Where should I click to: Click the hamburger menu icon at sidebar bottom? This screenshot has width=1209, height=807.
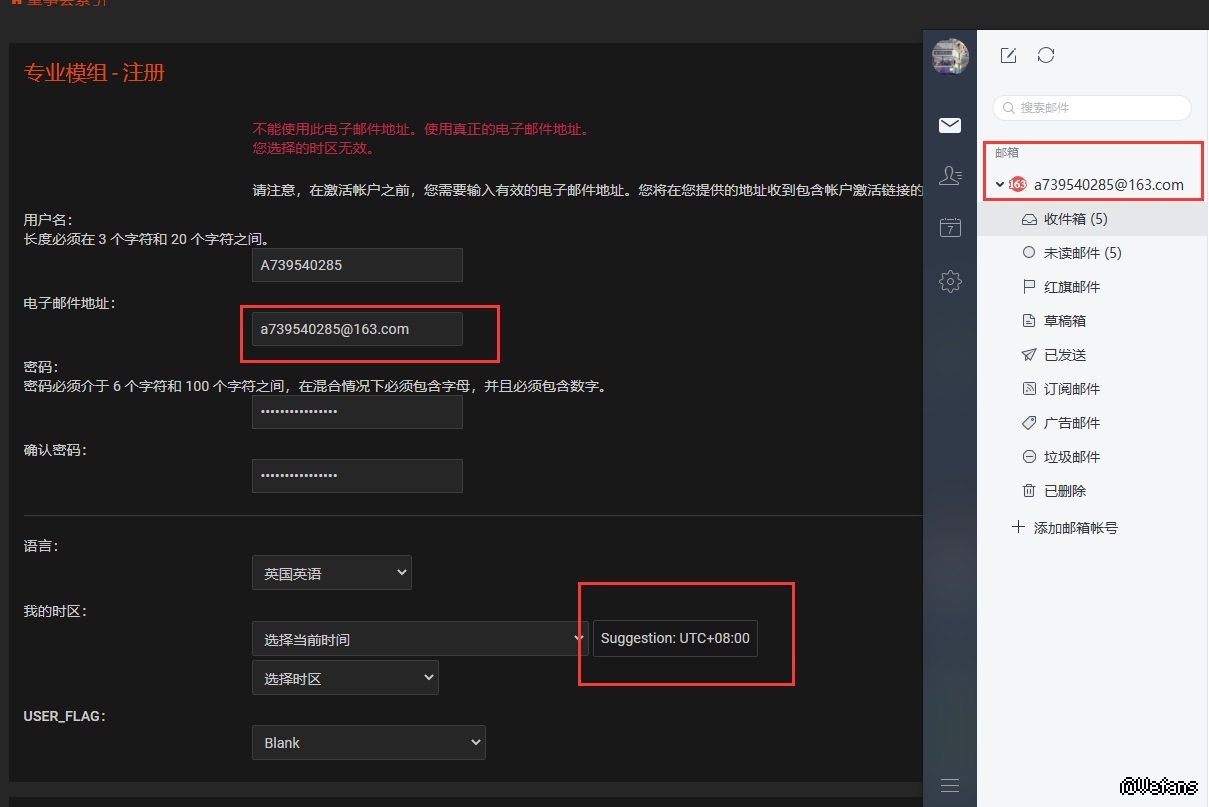pyautogui.click(x=950, y=785)
